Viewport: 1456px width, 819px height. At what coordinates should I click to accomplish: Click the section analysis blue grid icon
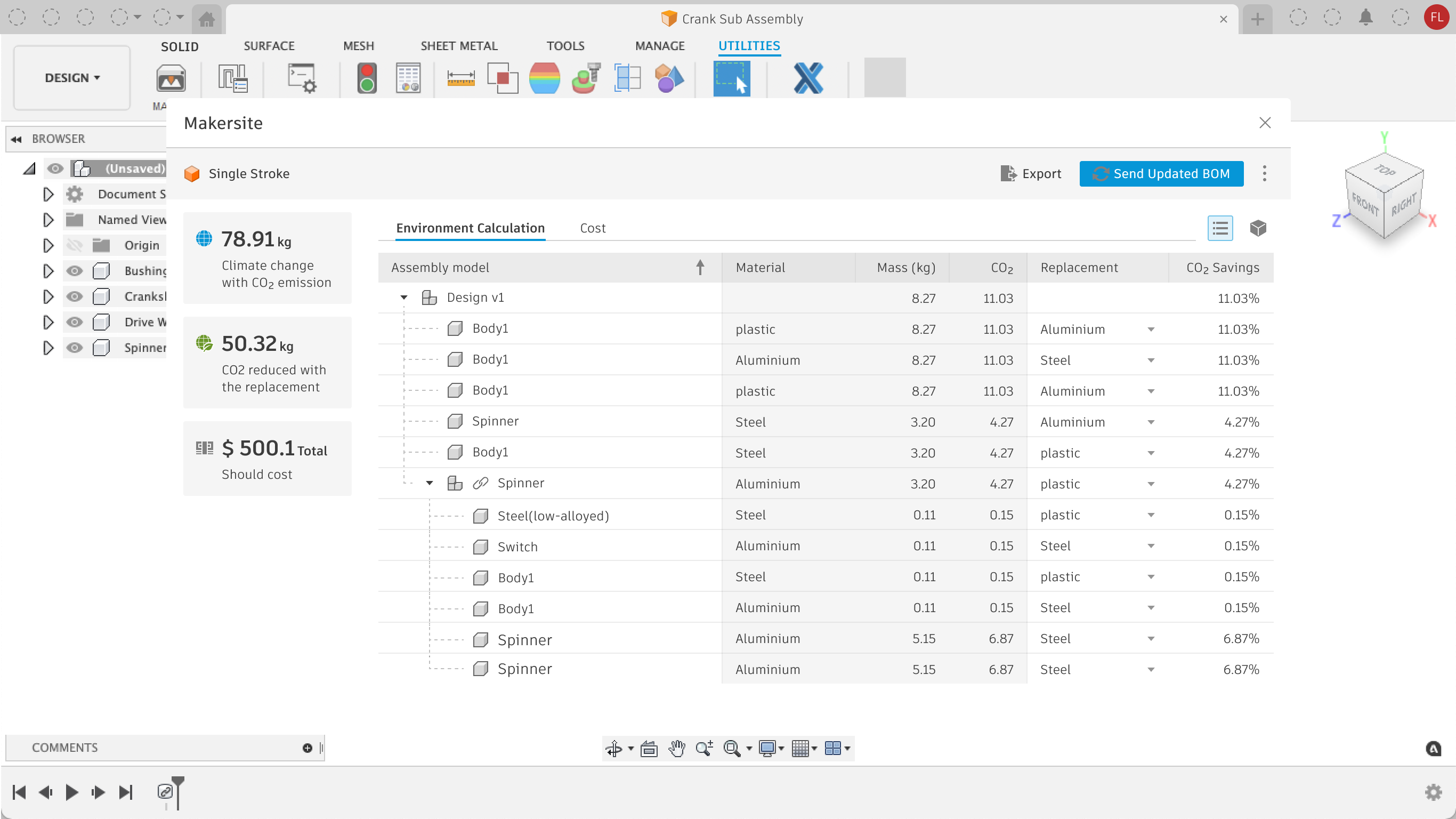point(627,78)
